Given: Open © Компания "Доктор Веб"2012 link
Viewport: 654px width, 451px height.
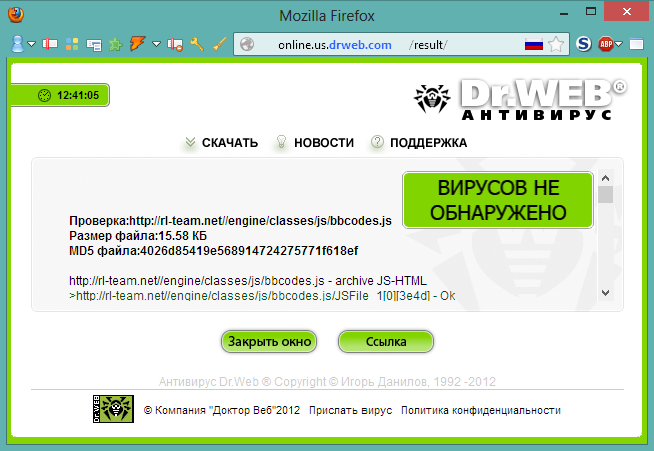Looking at the screenshot, I should (221, 411).
